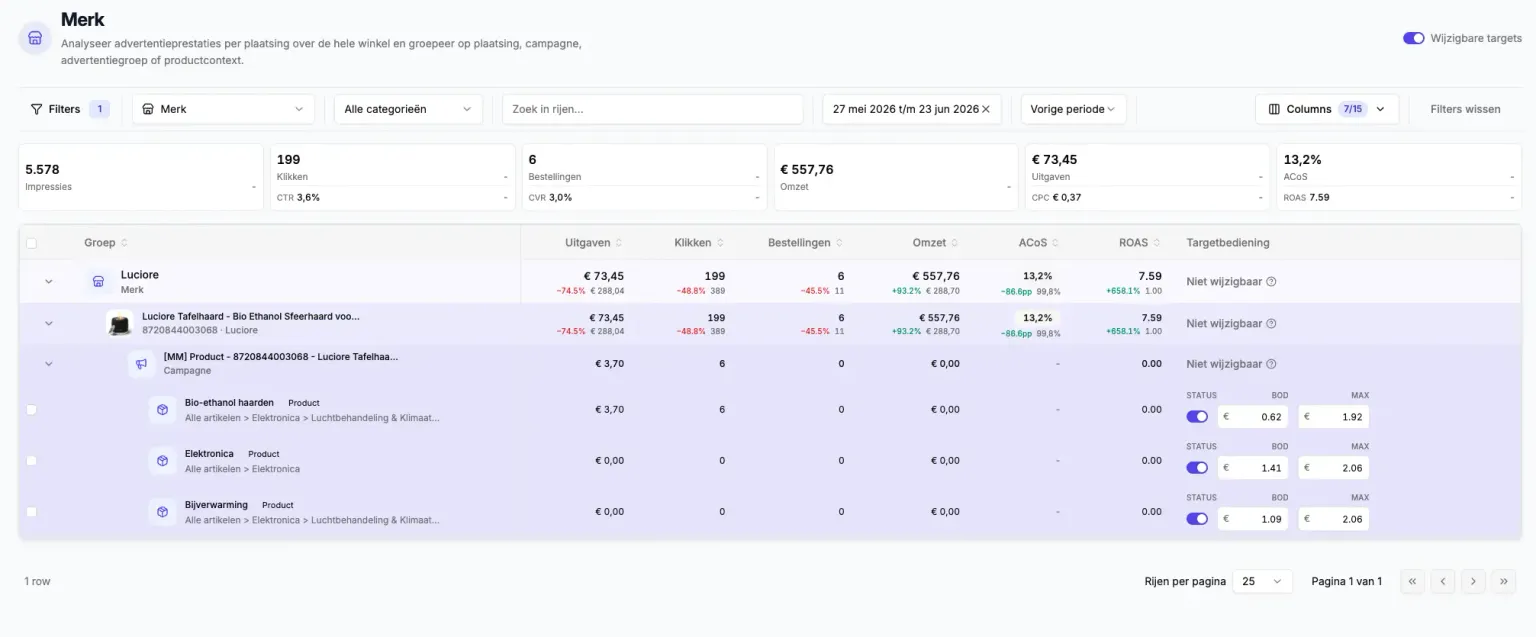Sort by the ACoS column
Viewport: 1536px width, 637px height.
(1039, 243)
